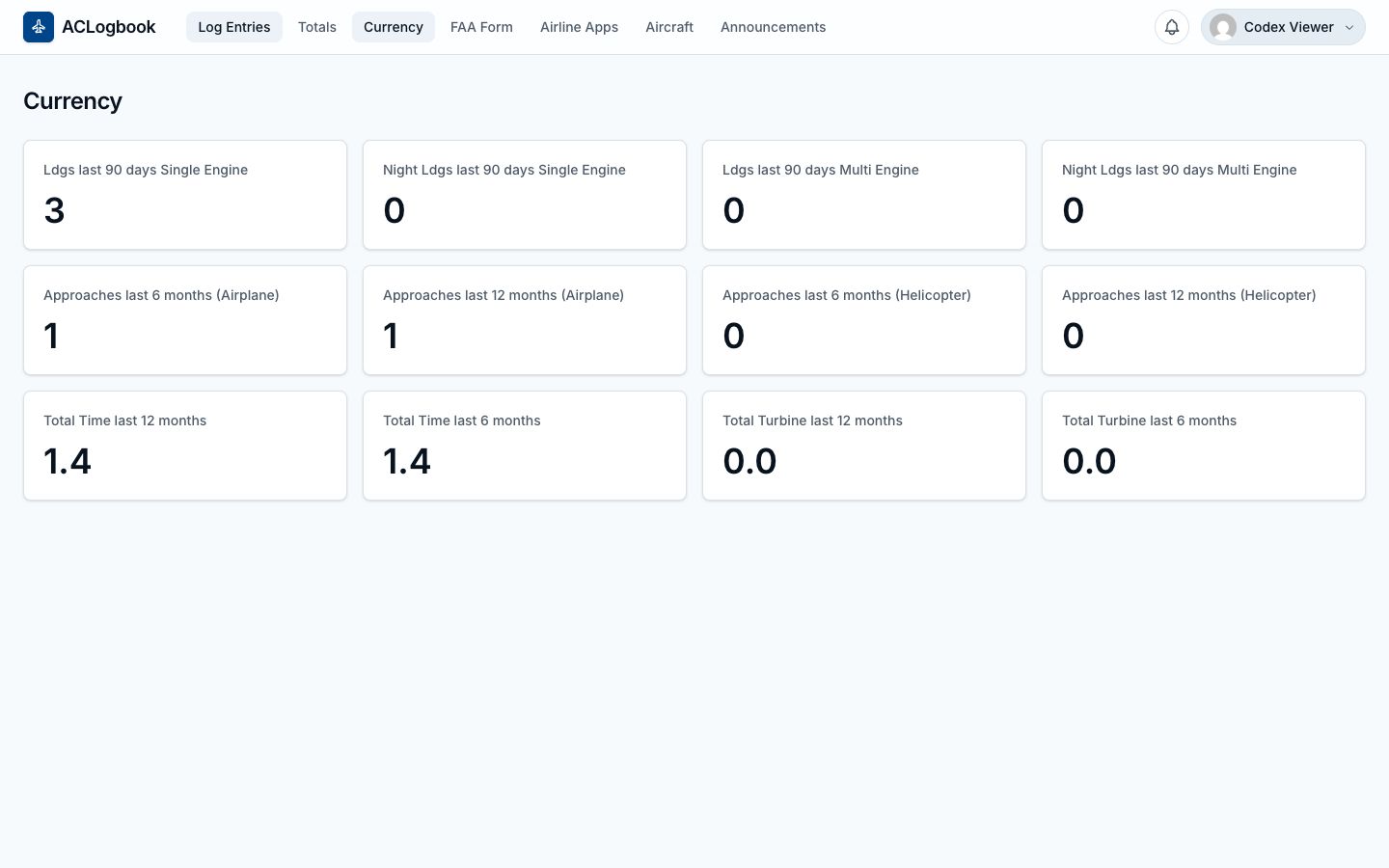Click the Codex Viewer user name

coord(1289,27)
